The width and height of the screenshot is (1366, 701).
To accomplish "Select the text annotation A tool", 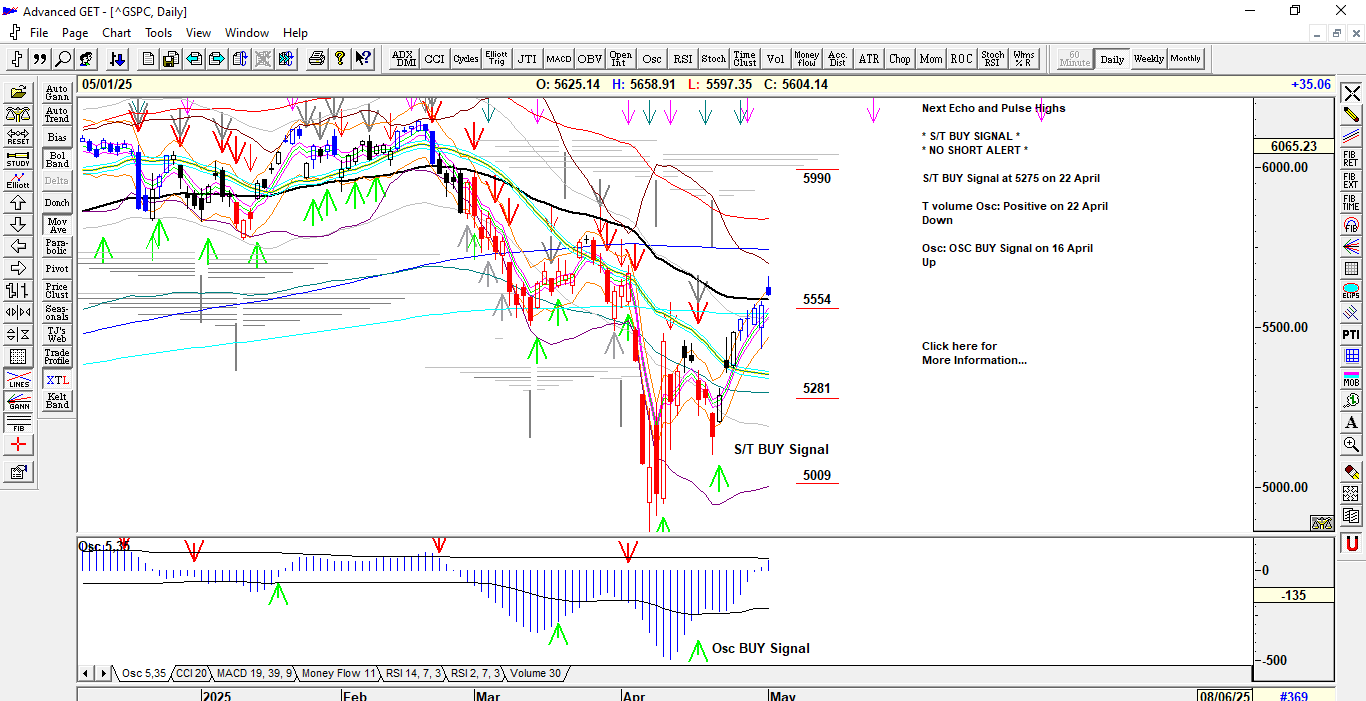I will (1351, 422).
